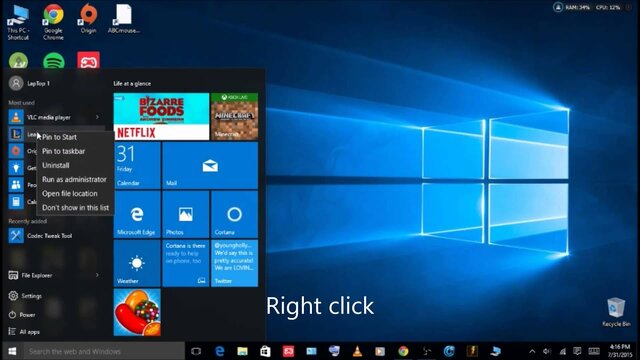Image resolution: width=640 pixels, height=360 pixels.
Task: Expand the File Explorer arrow in Start menu
Action: [97, 275]
